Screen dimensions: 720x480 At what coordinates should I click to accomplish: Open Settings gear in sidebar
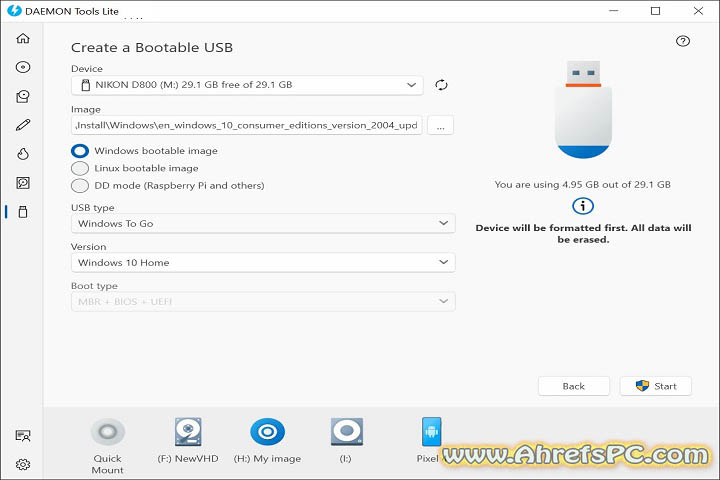[23, 464]
